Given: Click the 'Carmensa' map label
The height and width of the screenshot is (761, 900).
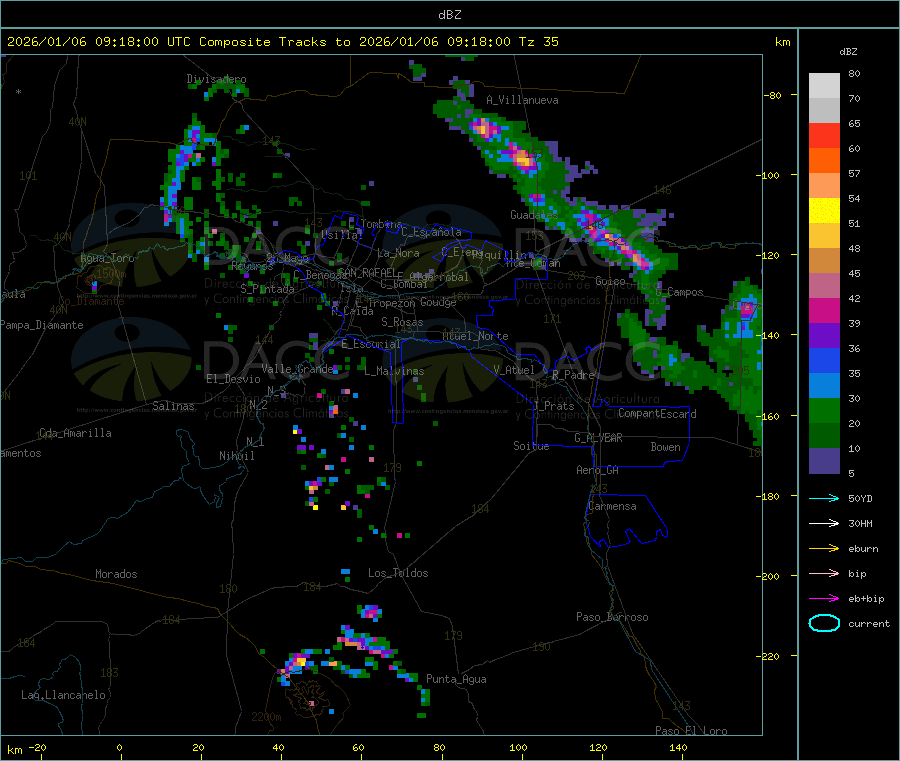Looking at the screenshot, I should click(x=612, y=506).
